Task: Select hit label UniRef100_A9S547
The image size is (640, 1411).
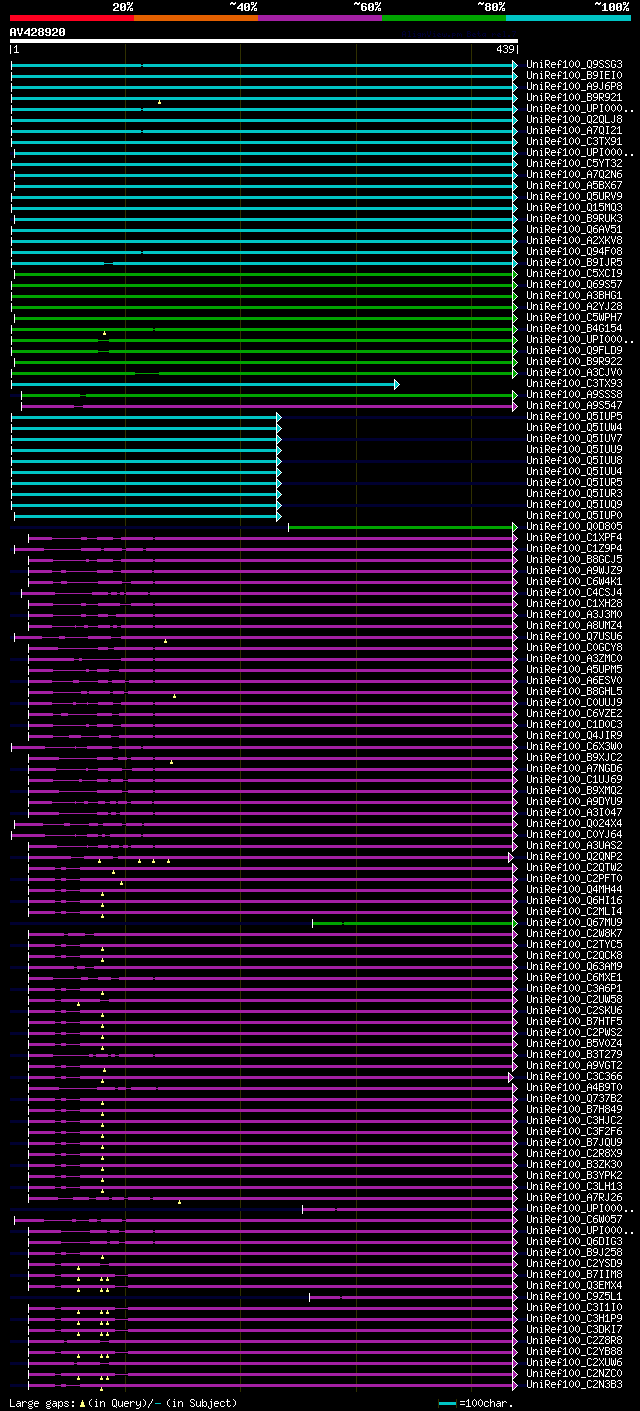Action: tap(574, 406)
